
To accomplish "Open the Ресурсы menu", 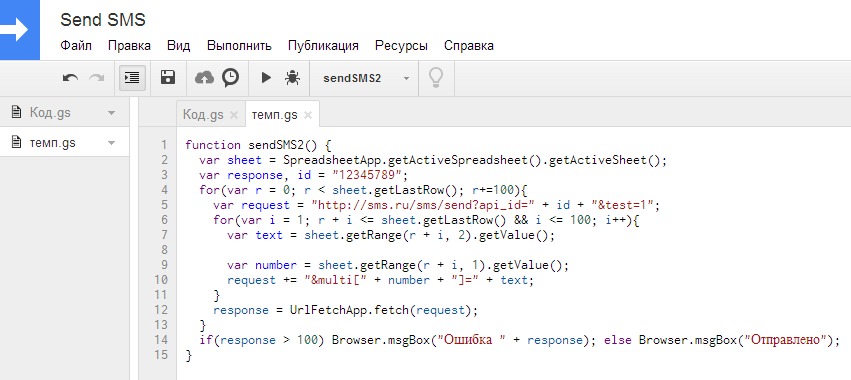I will (401, 46).
